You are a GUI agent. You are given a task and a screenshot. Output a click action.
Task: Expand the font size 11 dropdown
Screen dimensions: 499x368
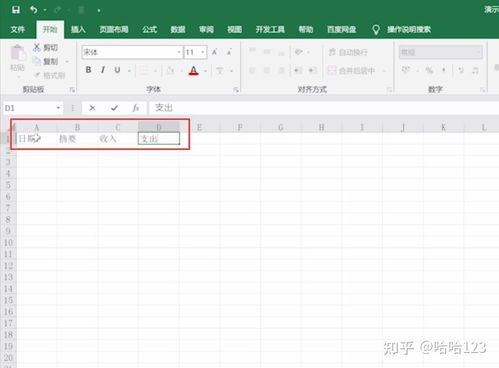203,52
